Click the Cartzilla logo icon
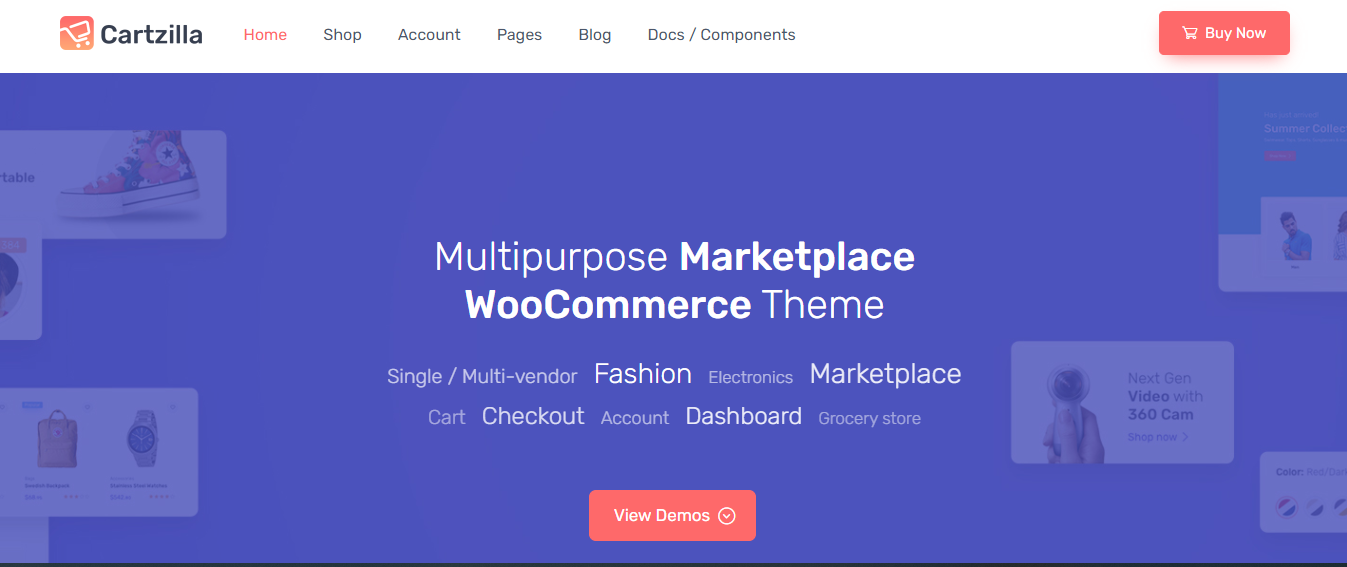This screenshot has height=567, width=1347. coord(77,34)
